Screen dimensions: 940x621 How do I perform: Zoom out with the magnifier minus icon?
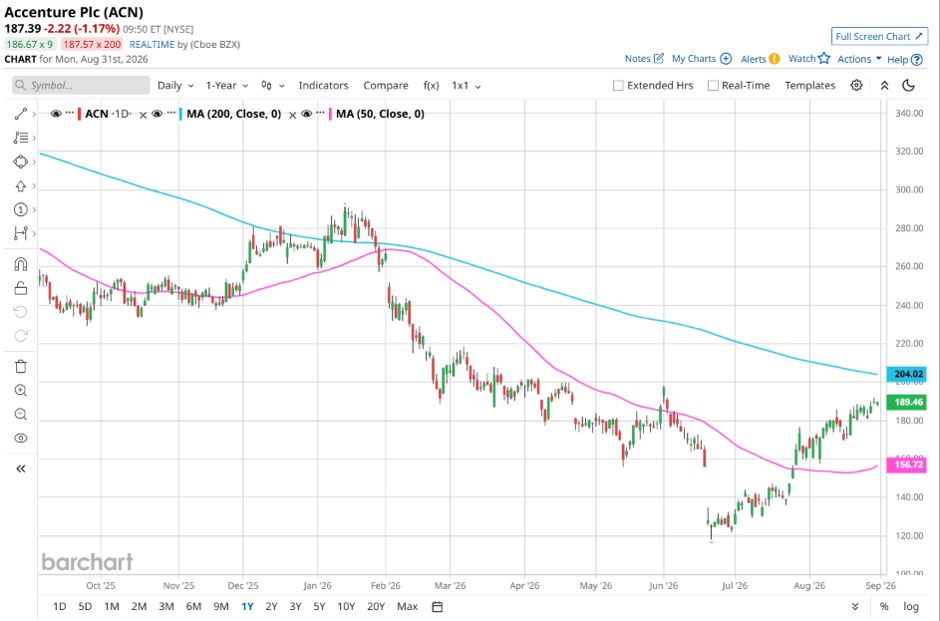[x=20, y=414]
